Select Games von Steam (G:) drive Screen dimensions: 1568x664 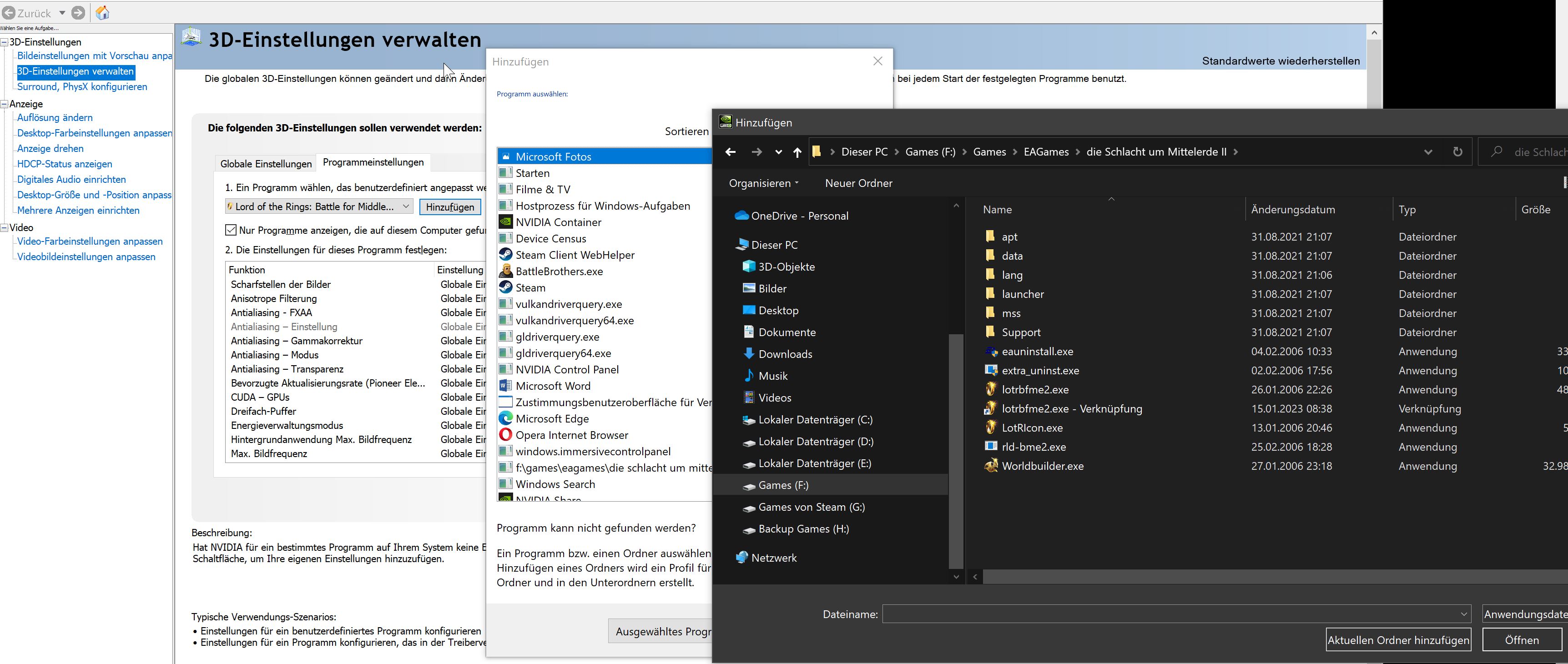click(803, 508)
